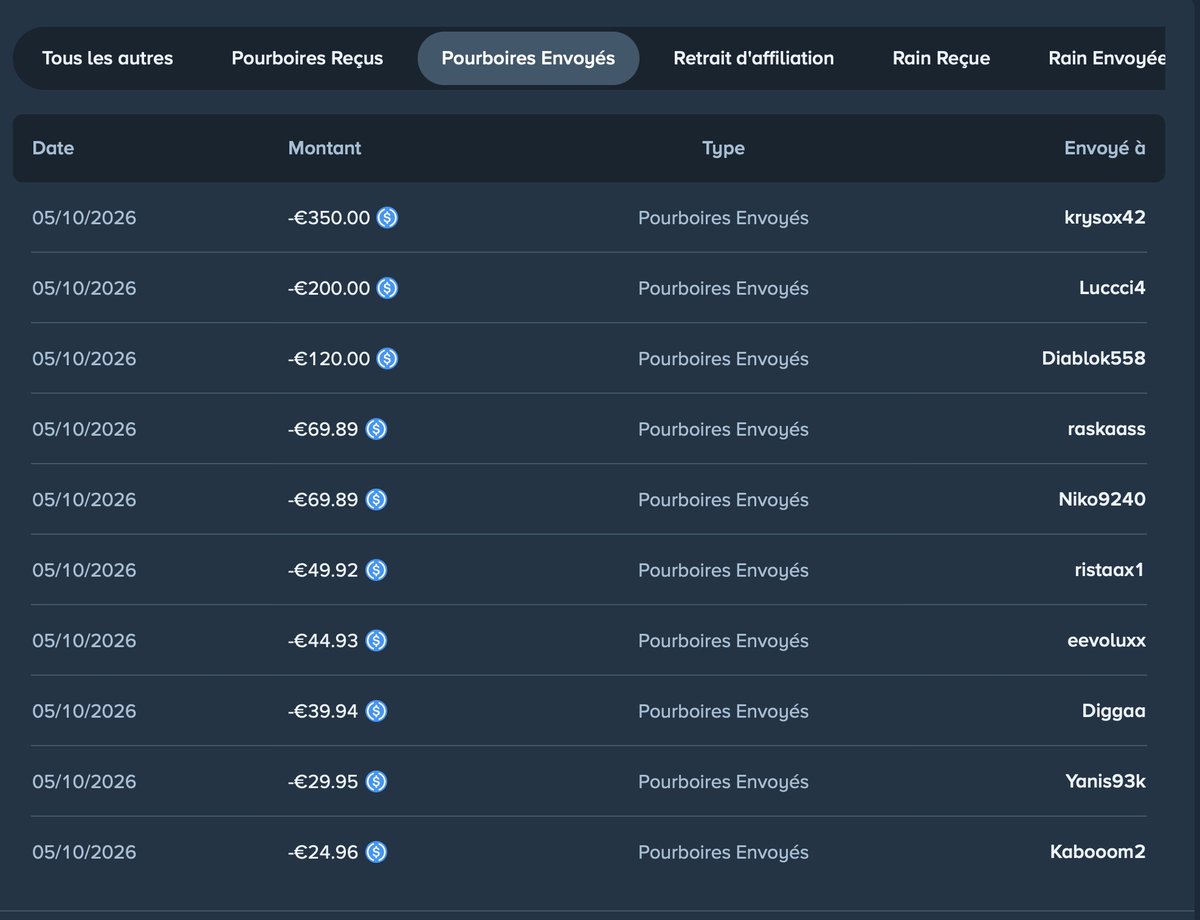Click the Montant column header
The height and width of the screenshot is (920, 1200).
click(x=325, y=148)
